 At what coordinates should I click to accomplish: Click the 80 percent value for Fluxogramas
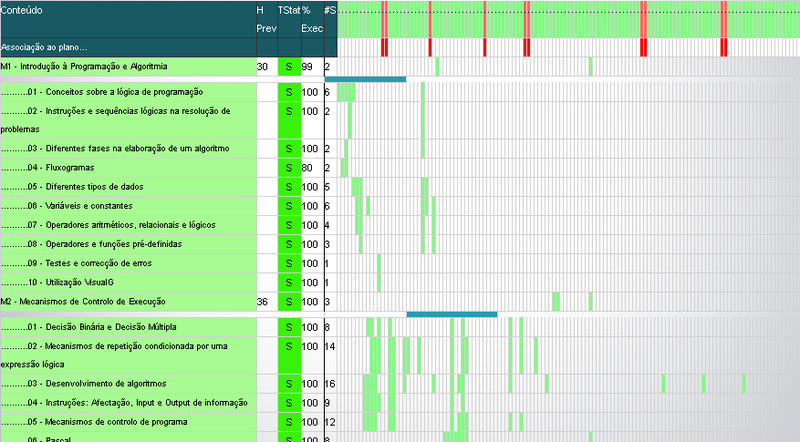pos(310,168)
